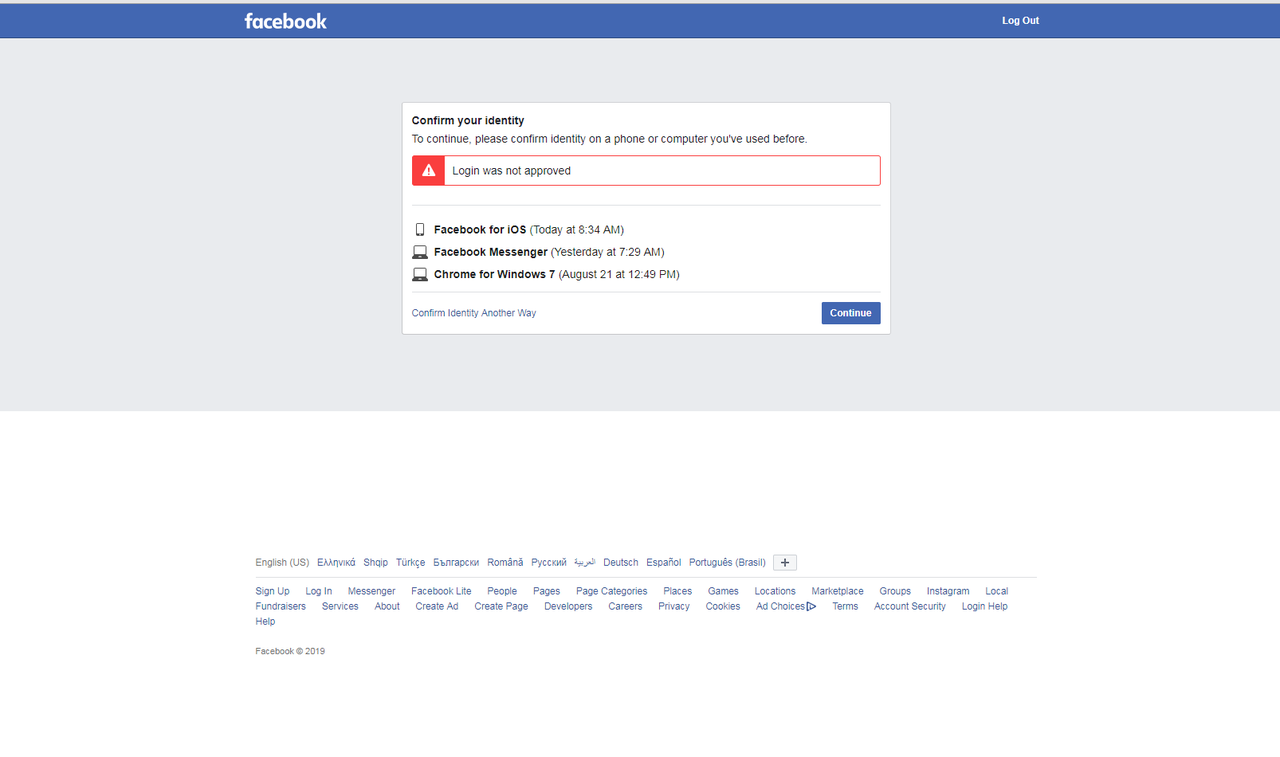
Task: Open the Messenger footer link
Action: point(371,592)
